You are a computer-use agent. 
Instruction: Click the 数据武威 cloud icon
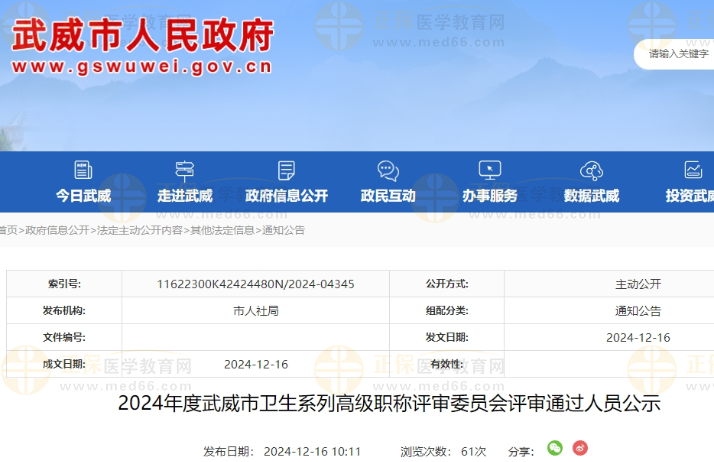click(x=591, y=171)
